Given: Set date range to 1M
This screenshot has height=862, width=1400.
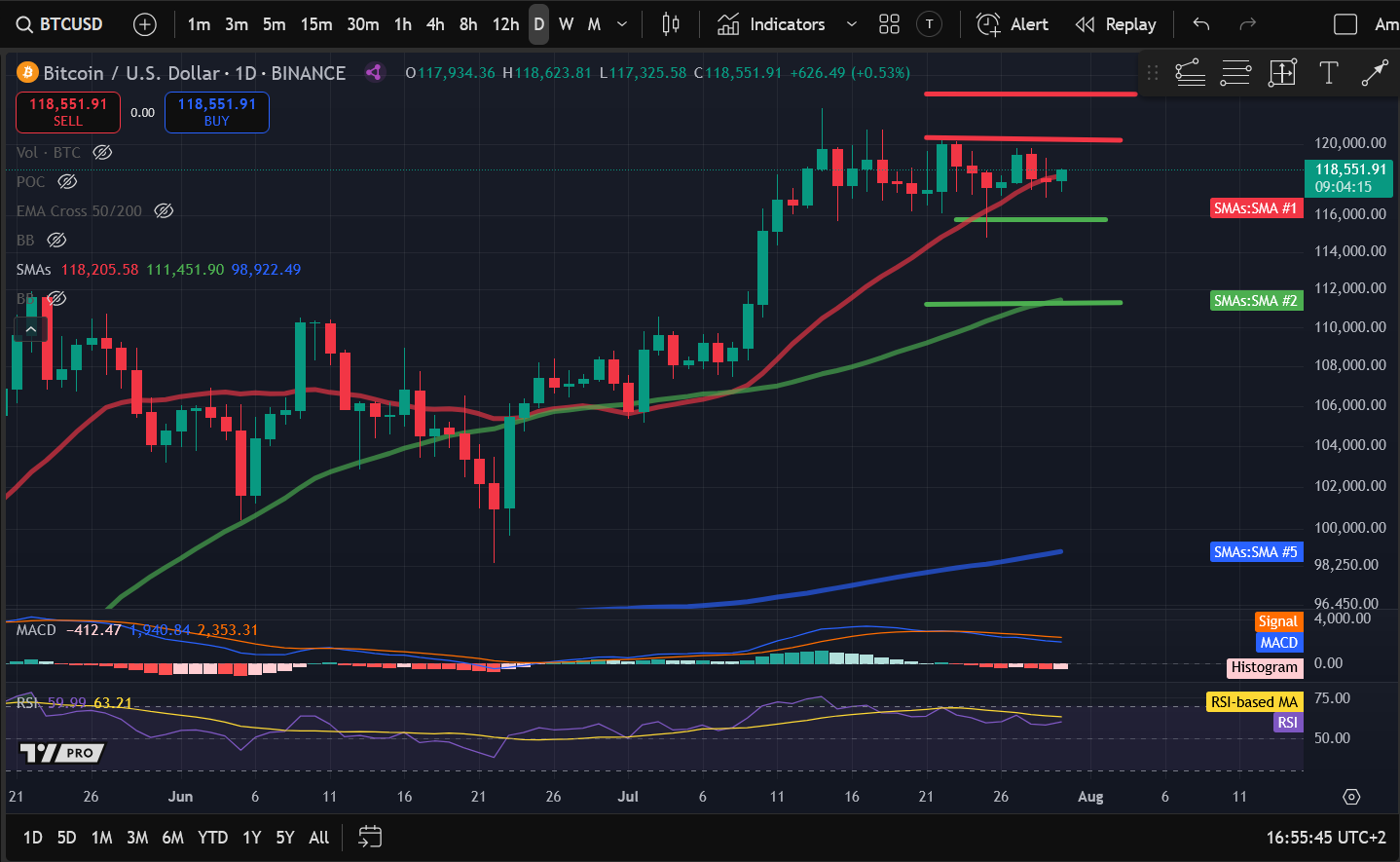Looking at the screenshot, I should click(101, 838).
